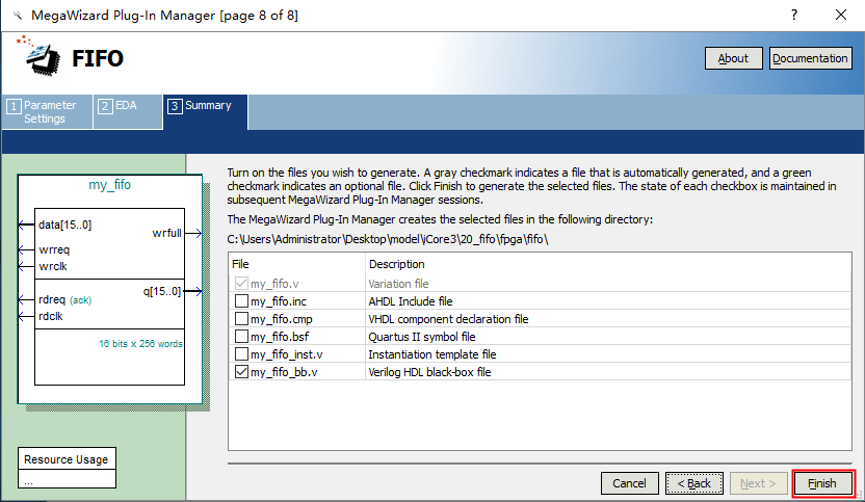
Task: Open the Documentation button
Action: click(810, 58)
